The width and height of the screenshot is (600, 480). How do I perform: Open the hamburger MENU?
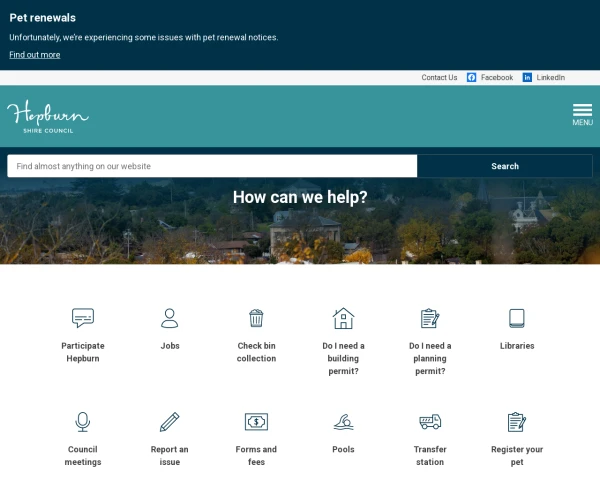pos(582,114)
